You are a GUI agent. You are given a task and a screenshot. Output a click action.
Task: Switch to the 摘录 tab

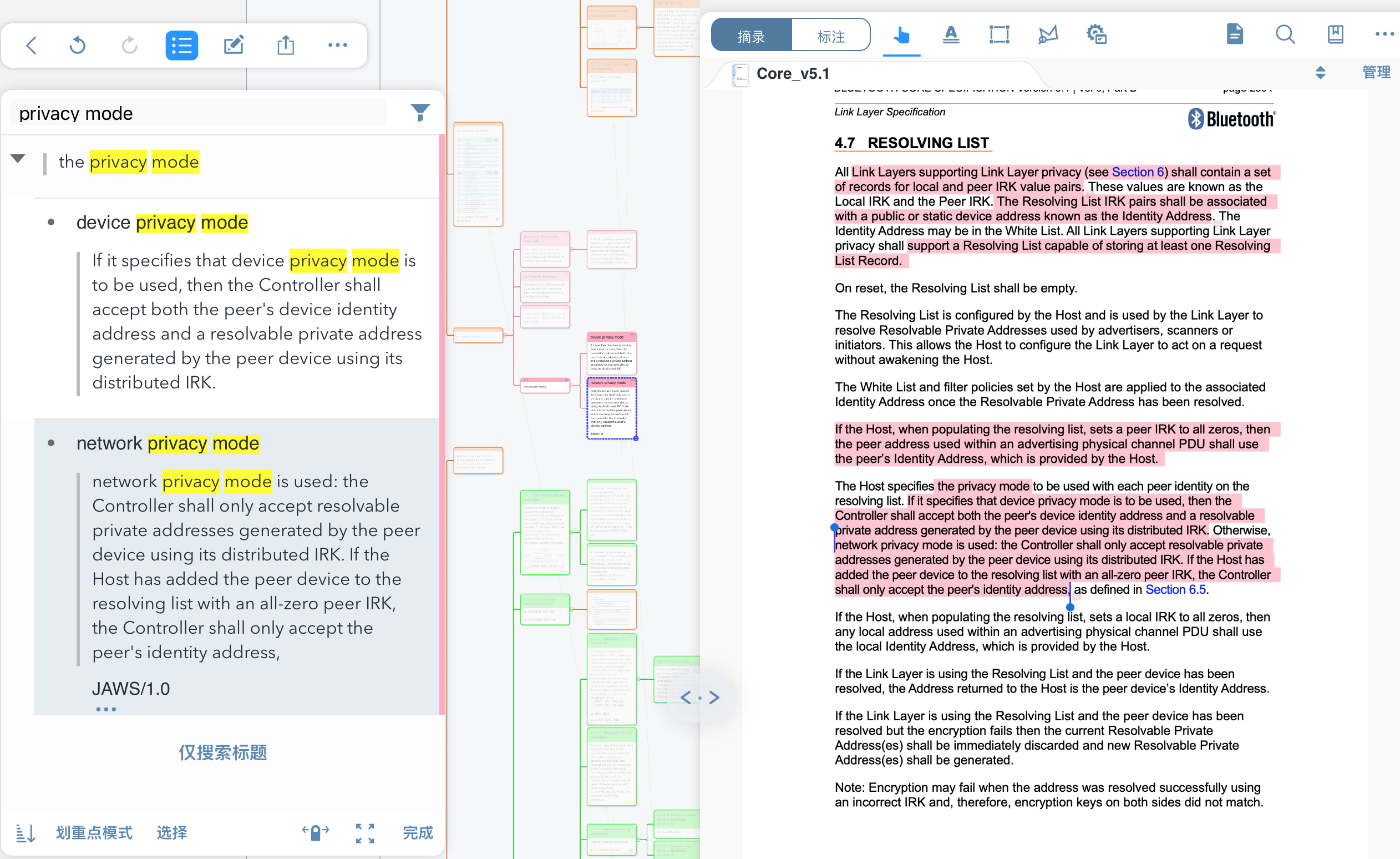click(x=751, y=37)
